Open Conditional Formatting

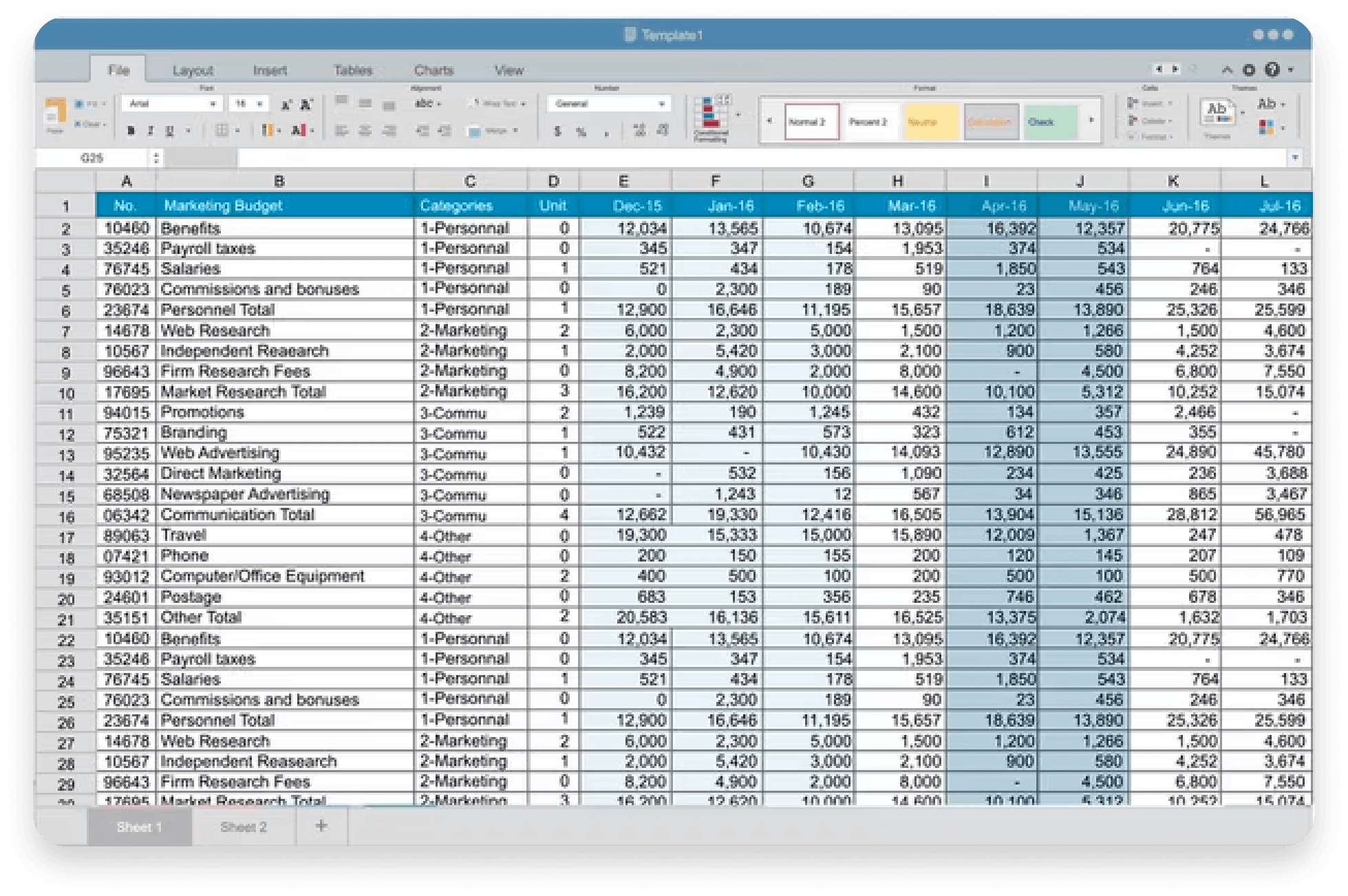pyautogui.click(x=711, y=118)
